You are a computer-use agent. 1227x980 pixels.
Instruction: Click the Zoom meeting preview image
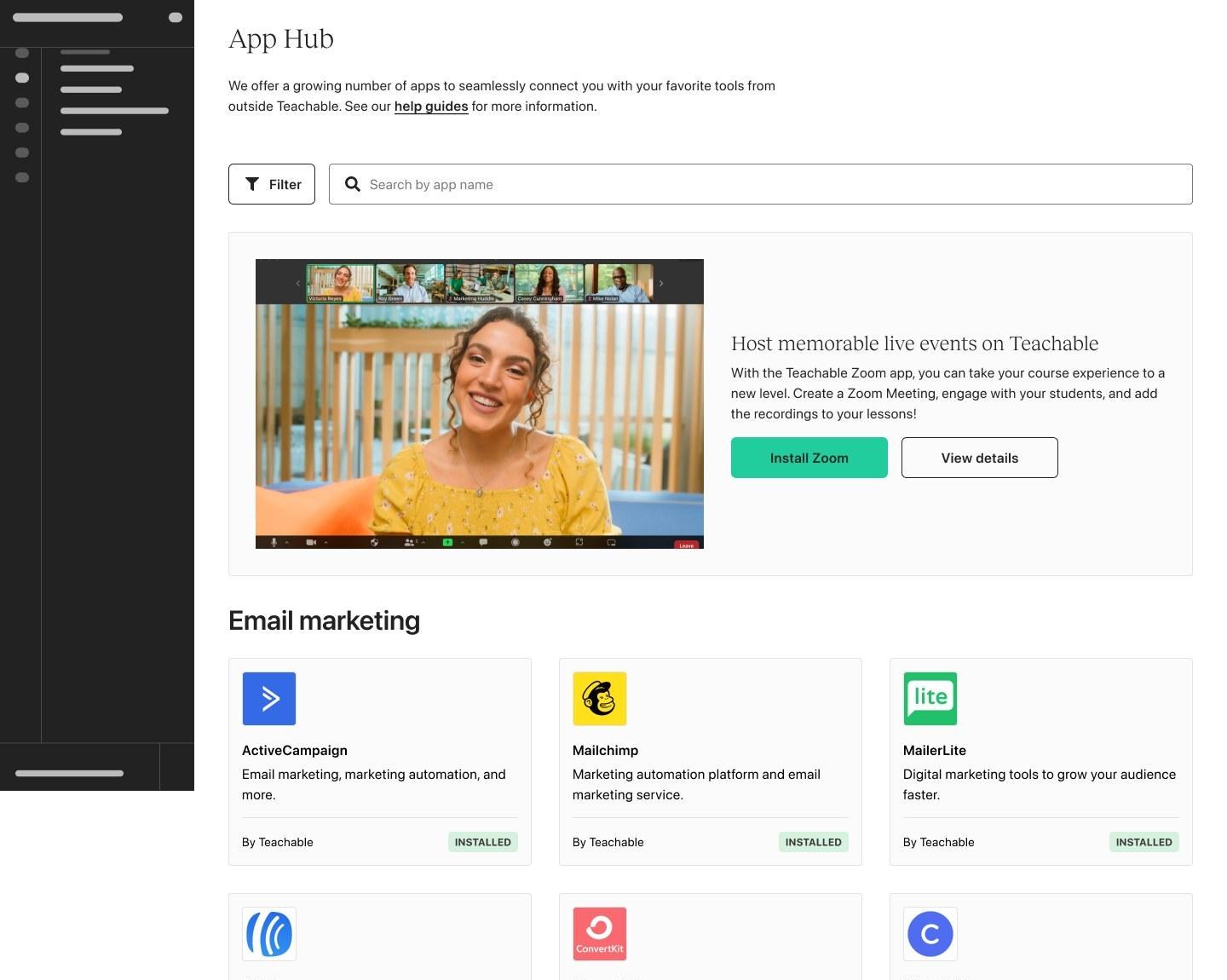pos(480,404)
